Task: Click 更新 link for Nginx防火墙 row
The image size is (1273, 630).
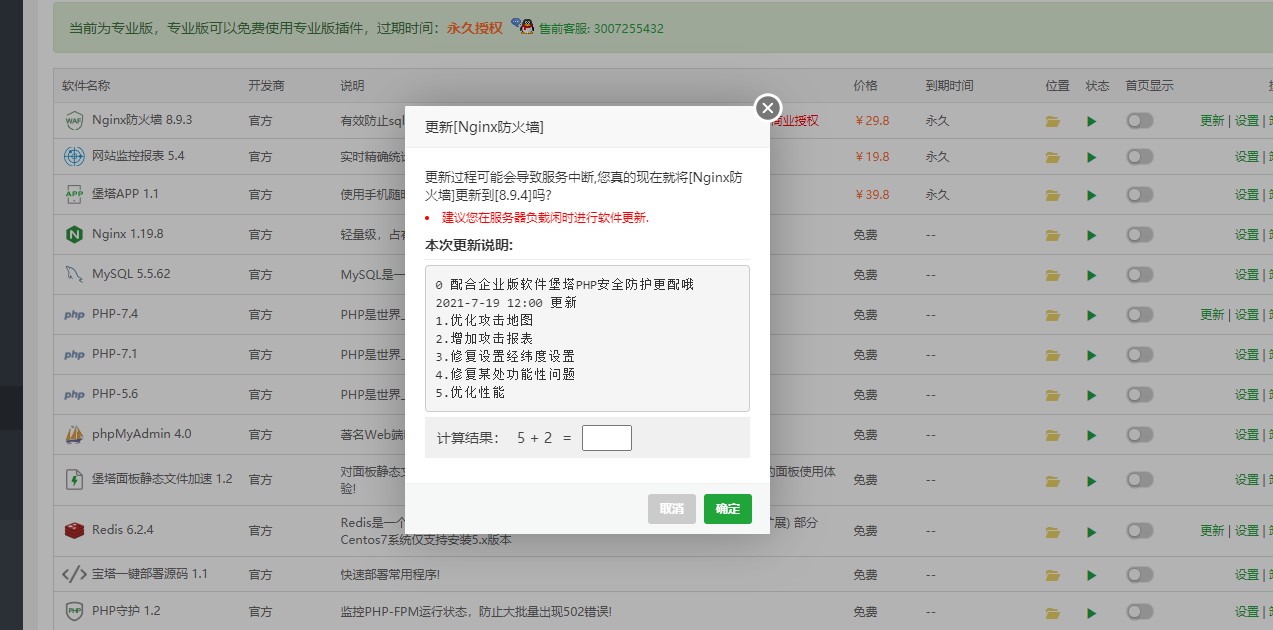Action: (1212, 120)
